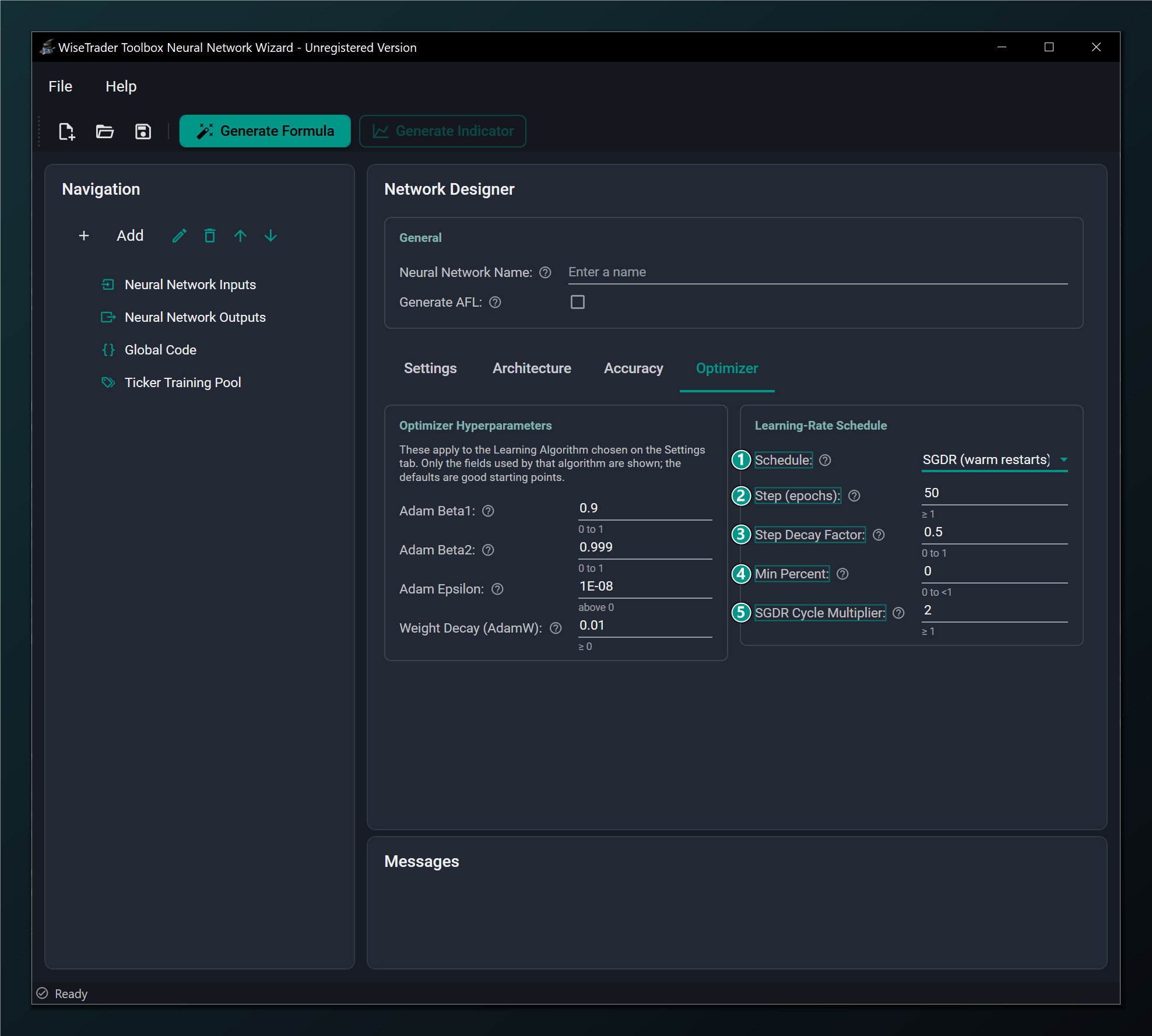Click the WiseTrader app icon in title bar

point(47,47)
